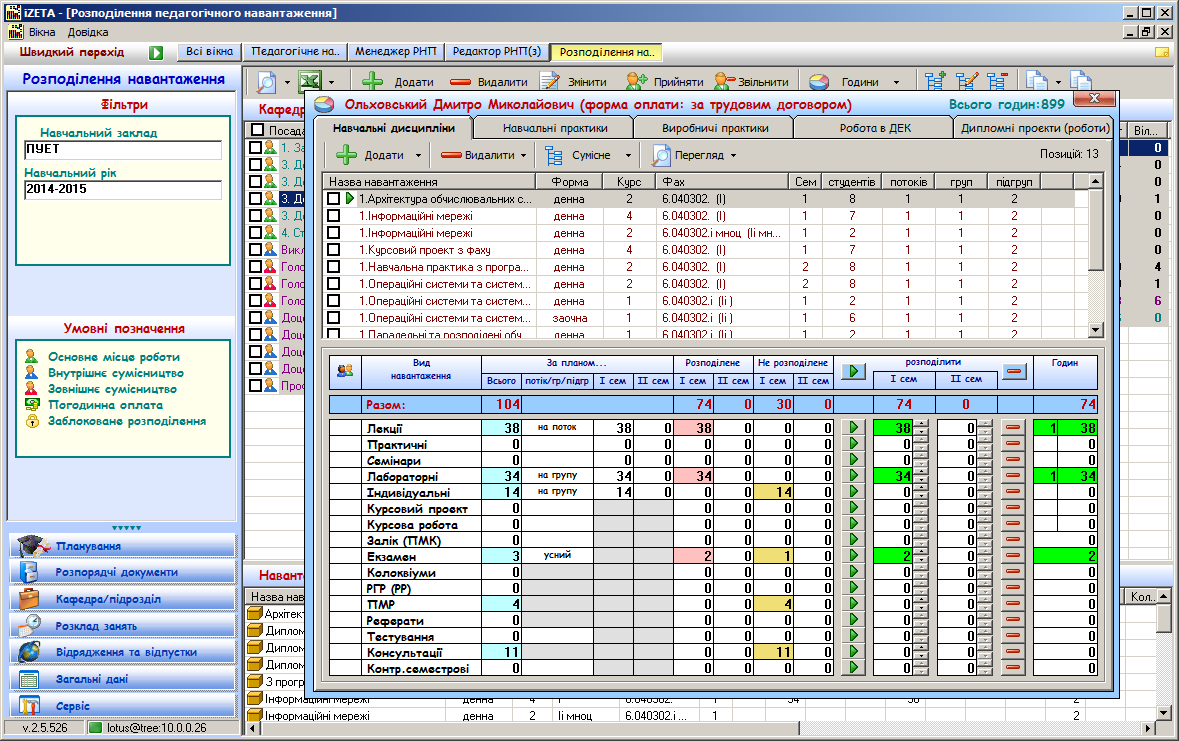
Task: Tick the checkbox of the first staff row '1. За'
Action: [256, 147]
